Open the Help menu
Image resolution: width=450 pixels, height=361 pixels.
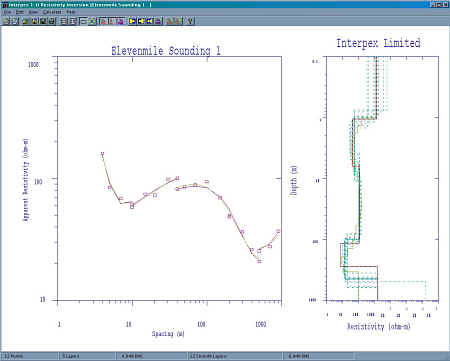pos(71,12)
